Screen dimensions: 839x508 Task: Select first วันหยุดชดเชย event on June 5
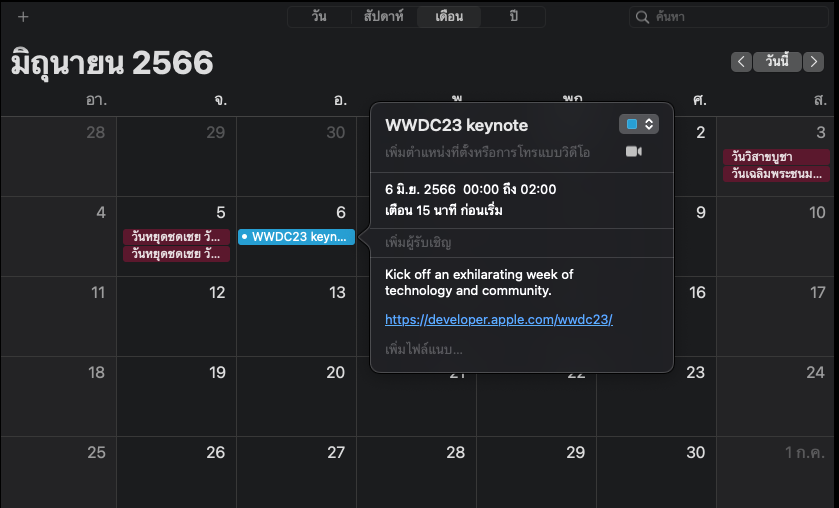tap(176, 237)
